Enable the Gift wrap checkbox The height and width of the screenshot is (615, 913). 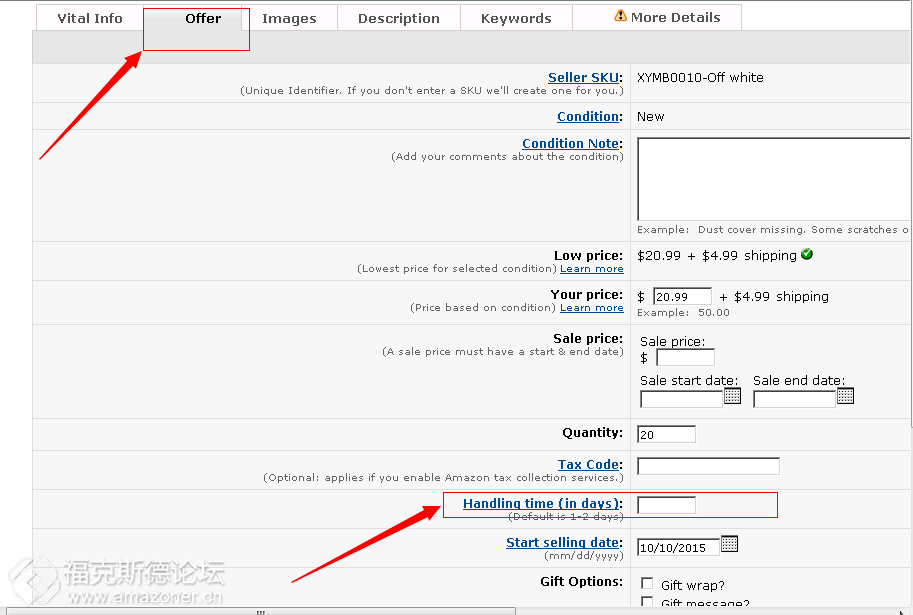(647, 585)
